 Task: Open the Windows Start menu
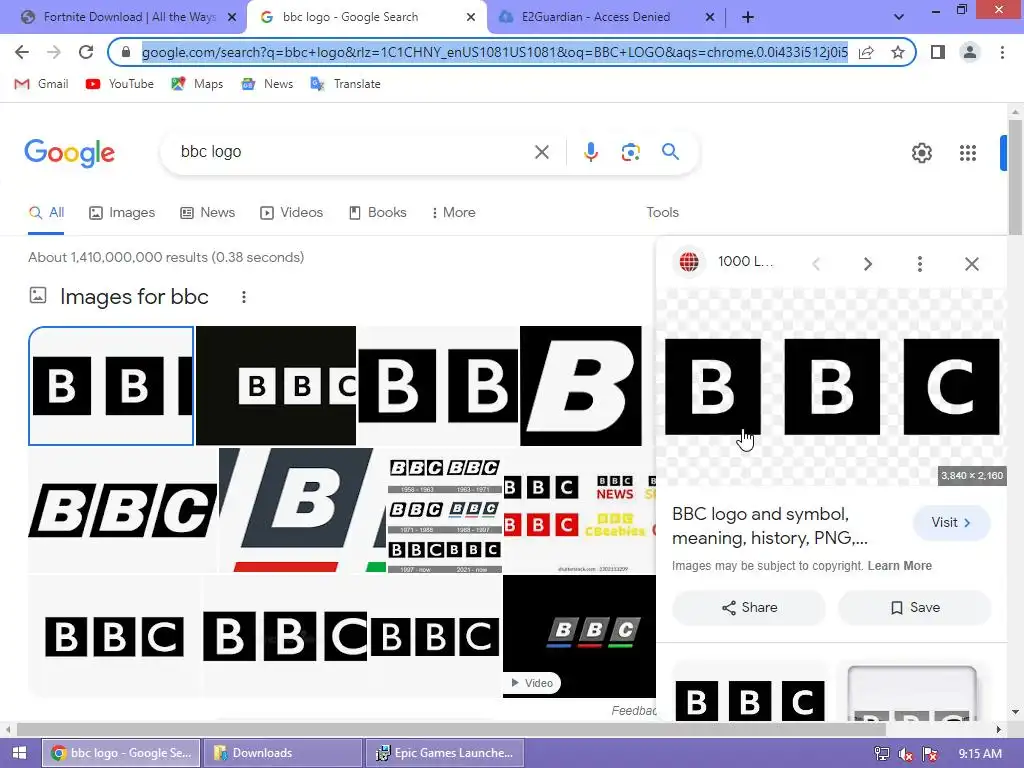pyautogui.click(x=19, y=753)
